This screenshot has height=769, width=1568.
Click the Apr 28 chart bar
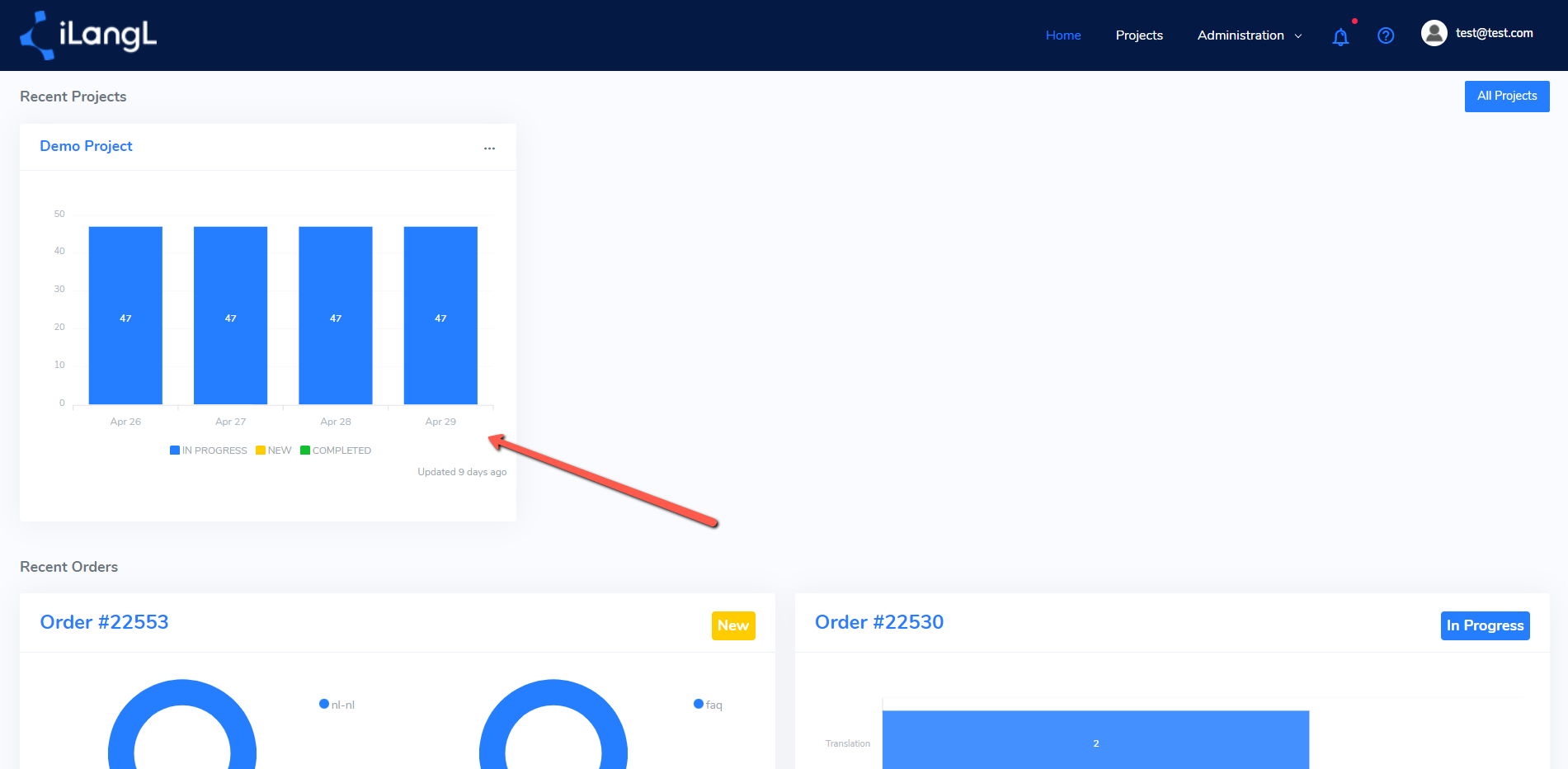336,315
